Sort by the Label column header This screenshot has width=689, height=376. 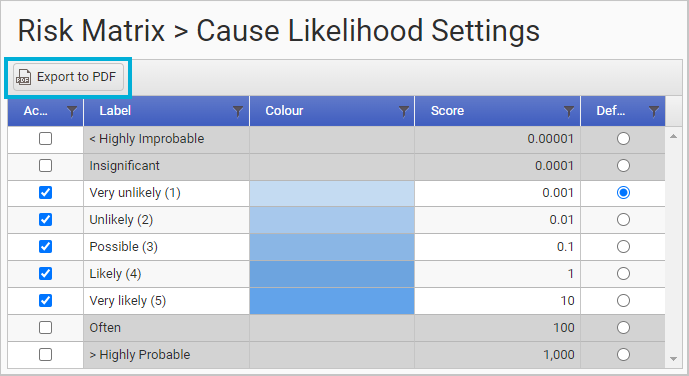click(115, 111)
